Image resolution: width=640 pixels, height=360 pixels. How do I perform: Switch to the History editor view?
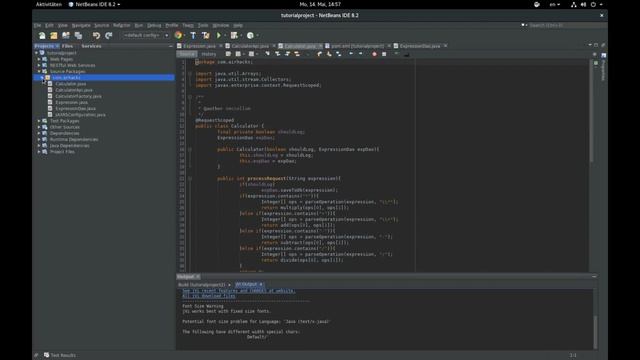coord(209,54)
